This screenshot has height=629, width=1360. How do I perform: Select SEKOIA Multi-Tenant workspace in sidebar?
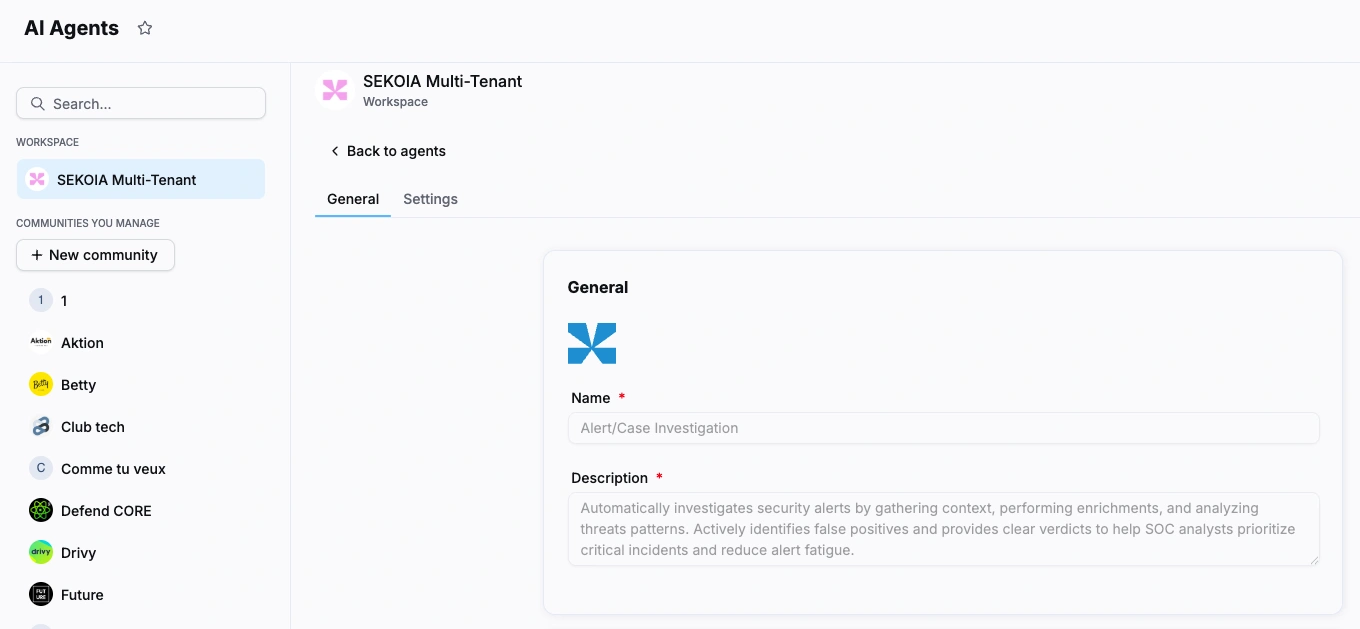tap(141, 180)
